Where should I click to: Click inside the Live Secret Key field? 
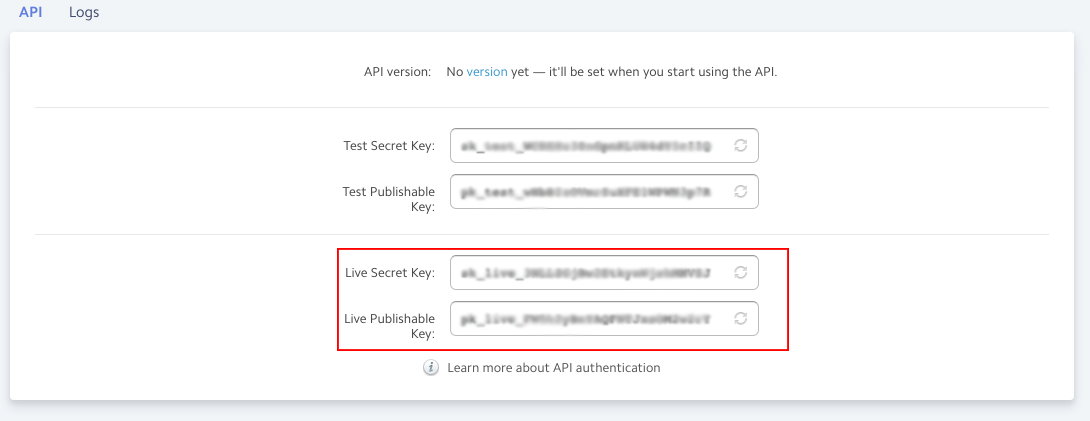(586, 272)
